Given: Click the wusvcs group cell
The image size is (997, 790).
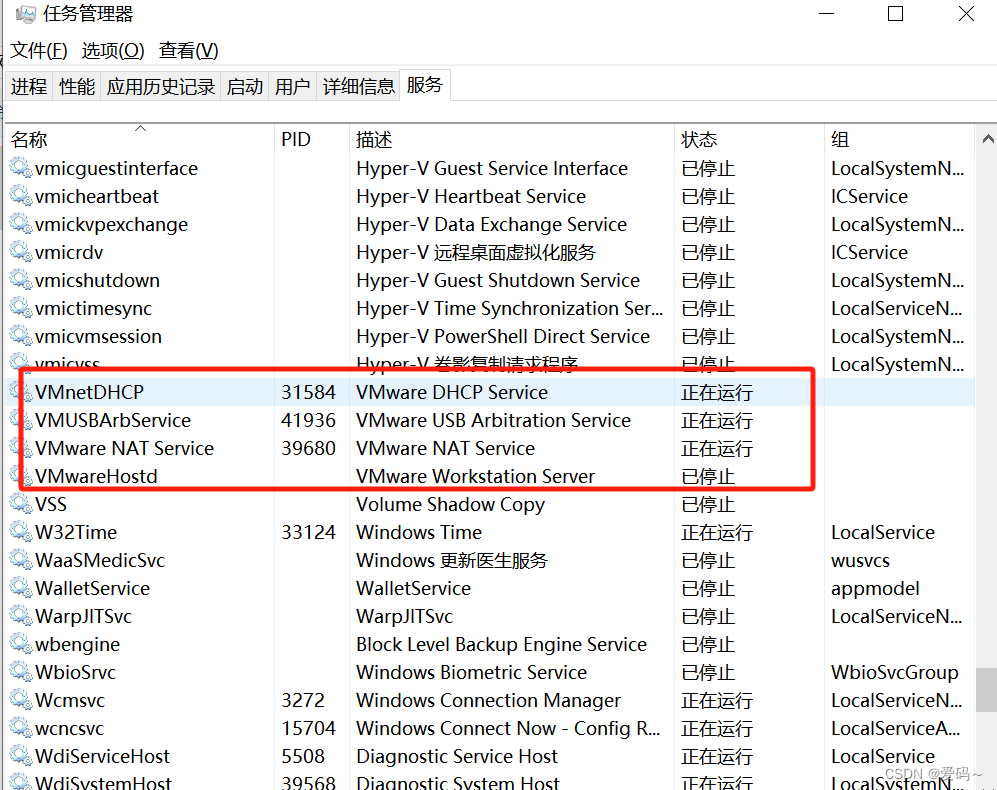Looking at the screenshot, I should [860, 560].
